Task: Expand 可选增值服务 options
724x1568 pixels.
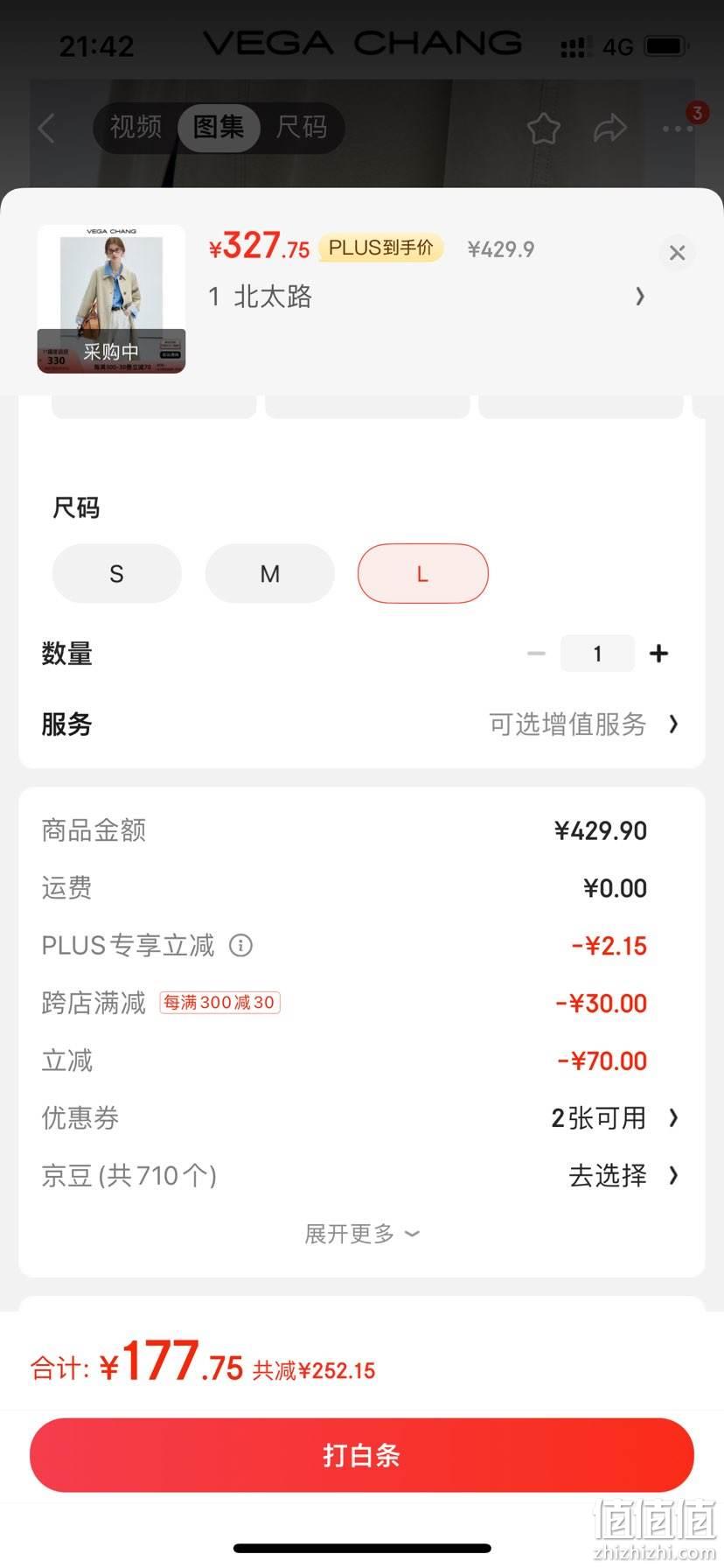Action: 584,724
